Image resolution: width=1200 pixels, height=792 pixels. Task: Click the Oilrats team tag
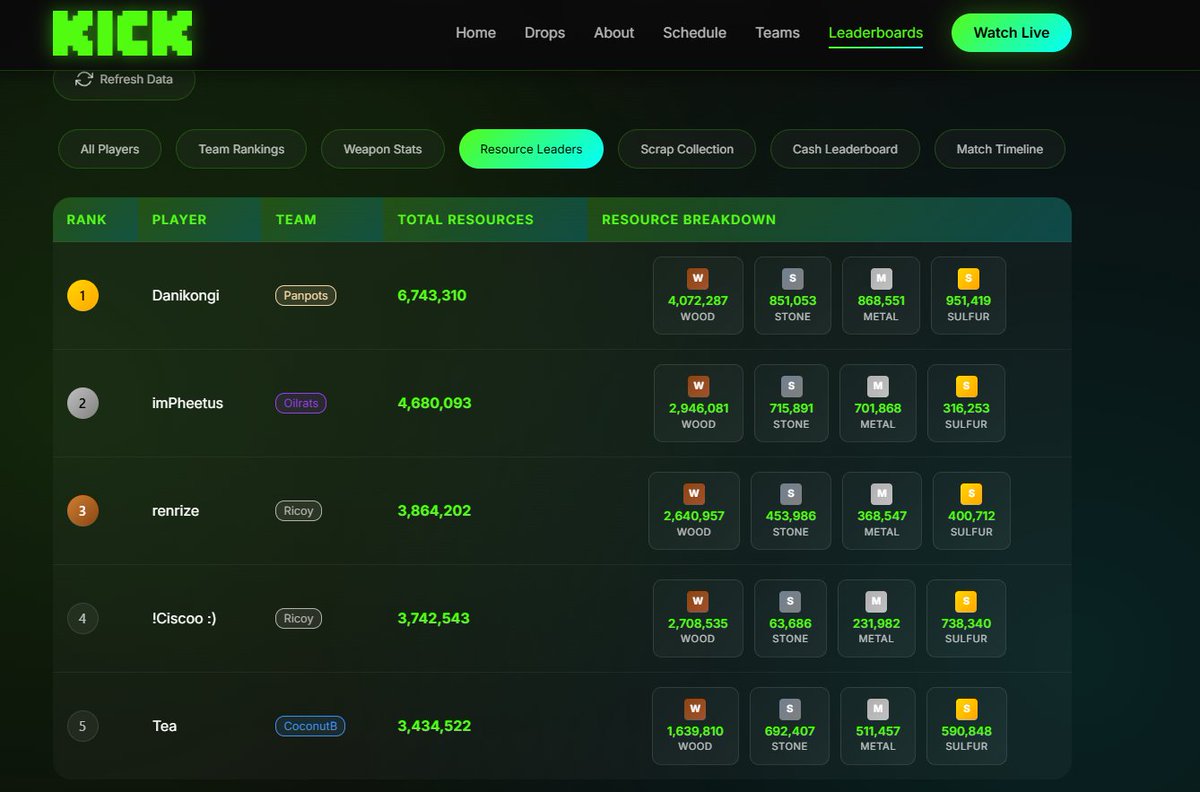coord(301,403)
